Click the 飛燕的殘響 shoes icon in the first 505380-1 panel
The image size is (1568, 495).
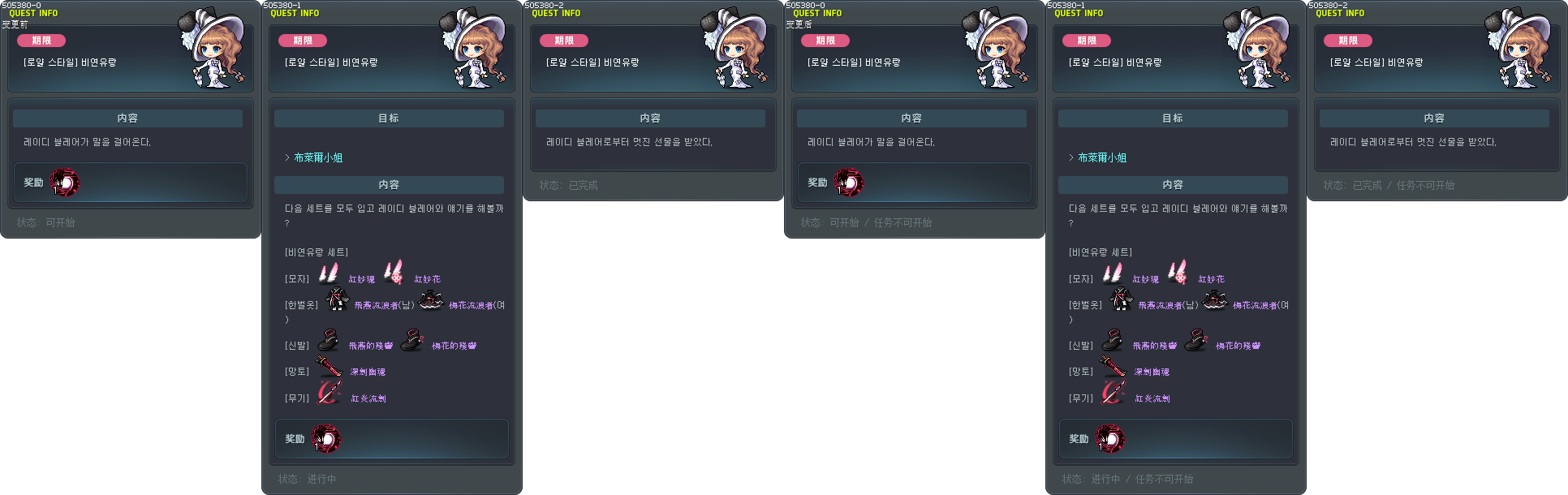pyautogui.click(x=328, y=340)
